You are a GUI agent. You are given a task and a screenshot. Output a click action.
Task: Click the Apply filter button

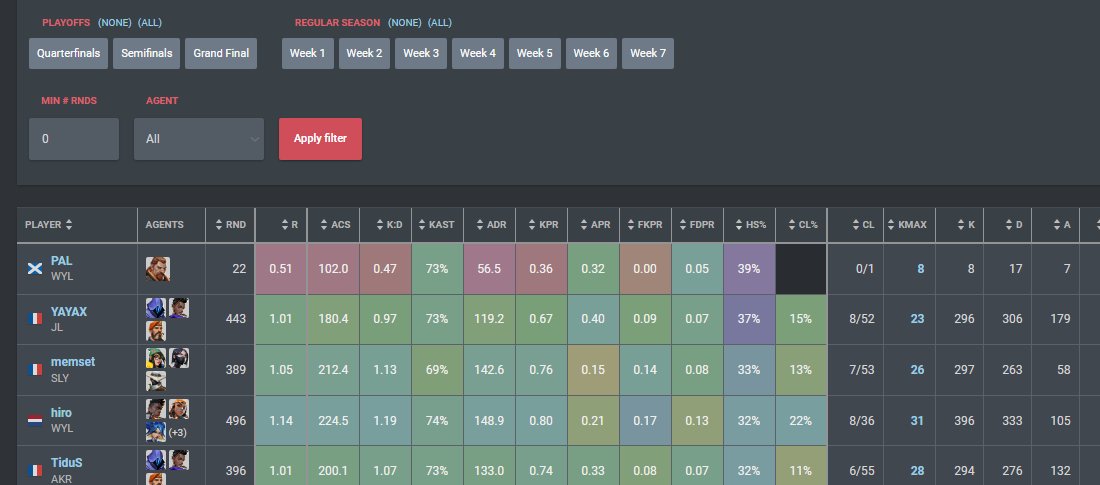pos(321,139)
